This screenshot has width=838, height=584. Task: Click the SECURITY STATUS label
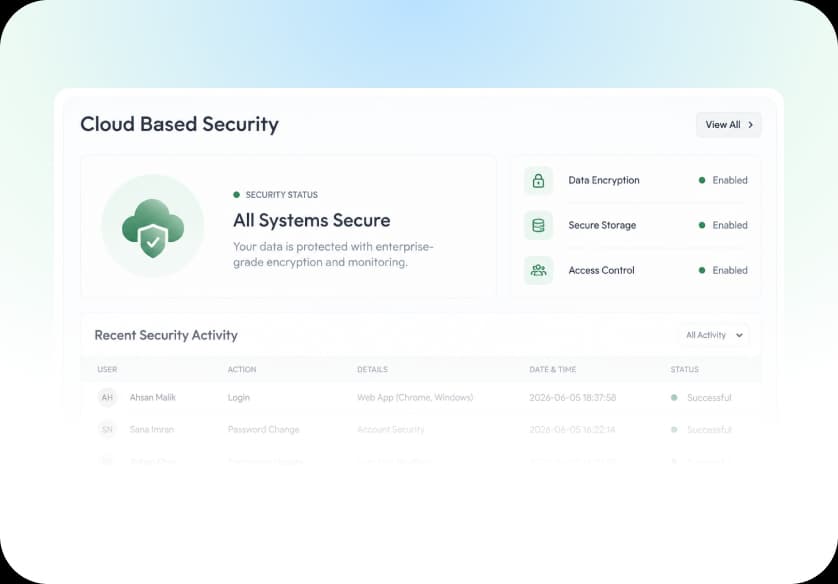pos(282,194)
